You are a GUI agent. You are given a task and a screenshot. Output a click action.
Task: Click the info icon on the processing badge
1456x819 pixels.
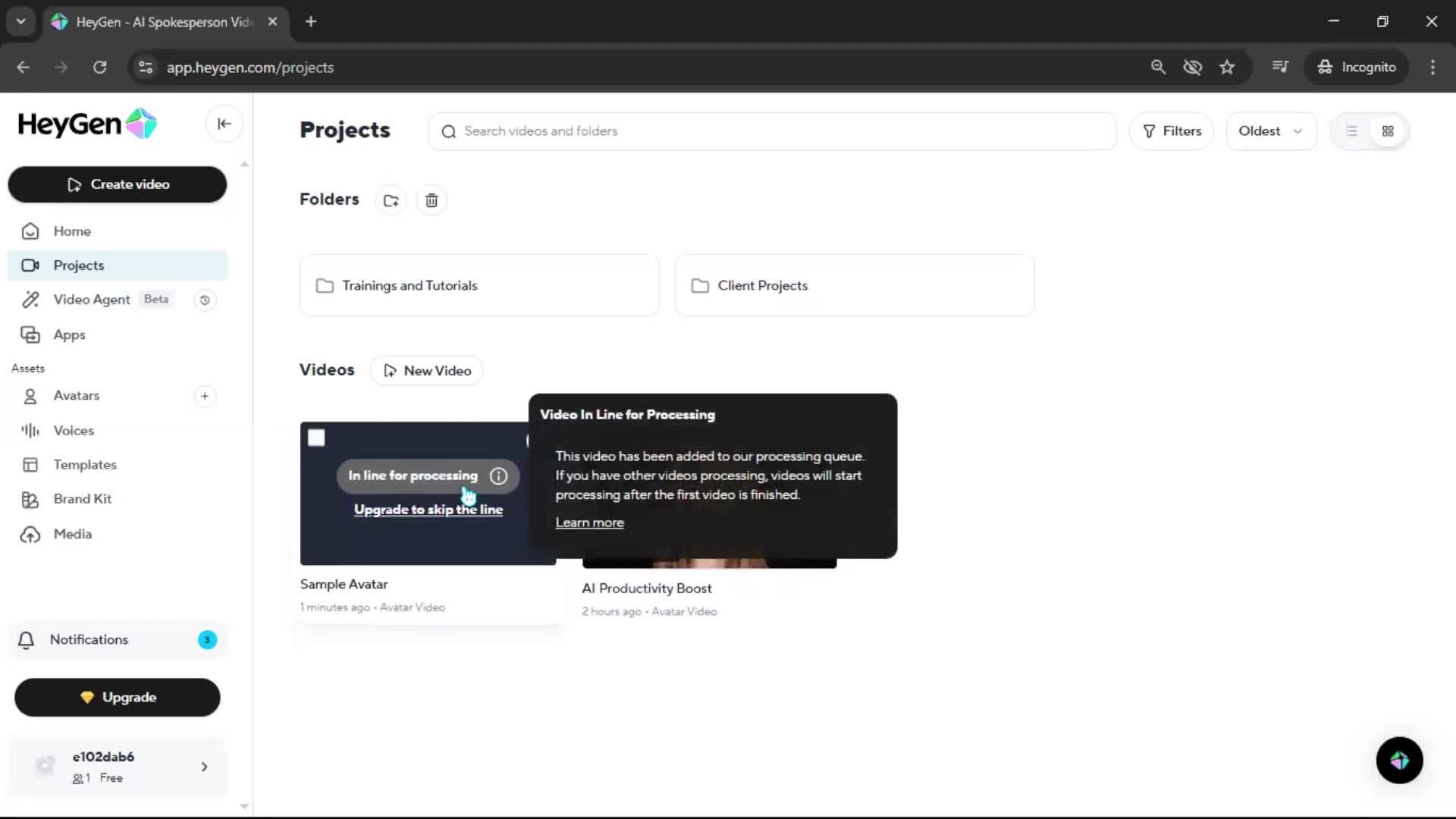[x=498, y=476]
